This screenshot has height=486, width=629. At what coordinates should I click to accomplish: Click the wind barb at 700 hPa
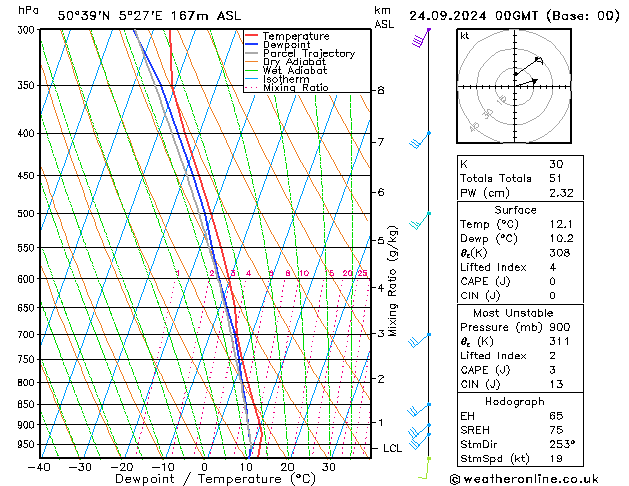(419, 340)
